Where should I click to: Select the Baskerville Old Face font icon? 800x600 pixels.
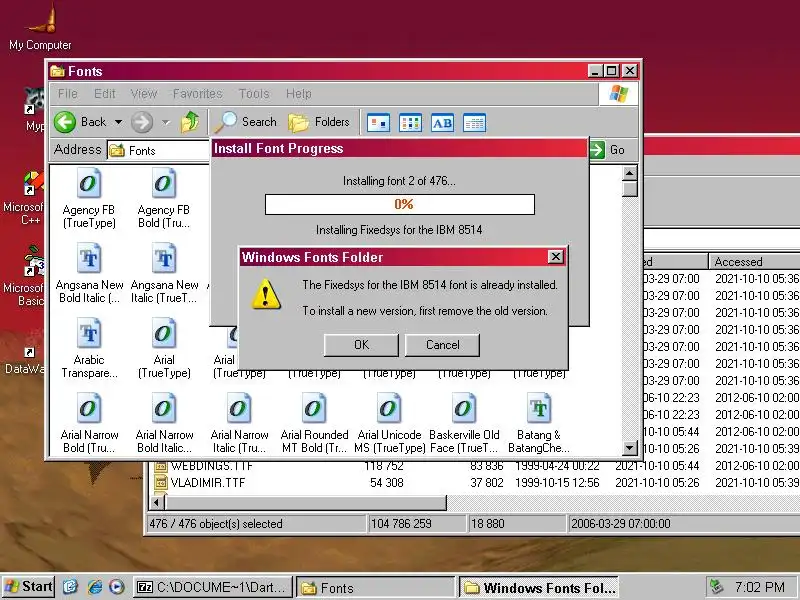(464, 424)
